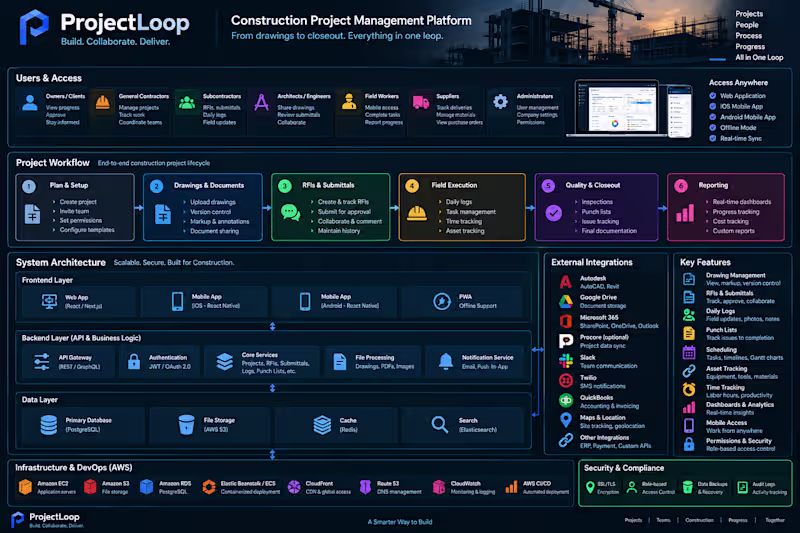This screenshot has height=533, width=800.
Task: Click the Construction link in the footer
Action: (x=699, y=520)
